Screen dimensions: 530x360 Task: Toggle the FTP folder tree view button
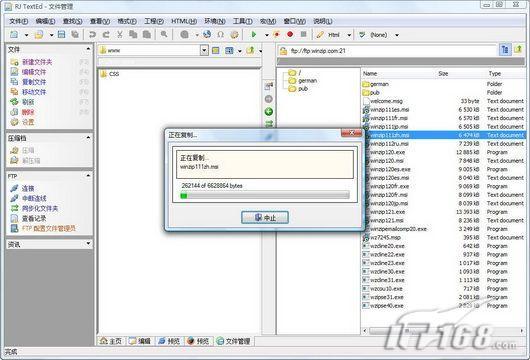point(505,50)
